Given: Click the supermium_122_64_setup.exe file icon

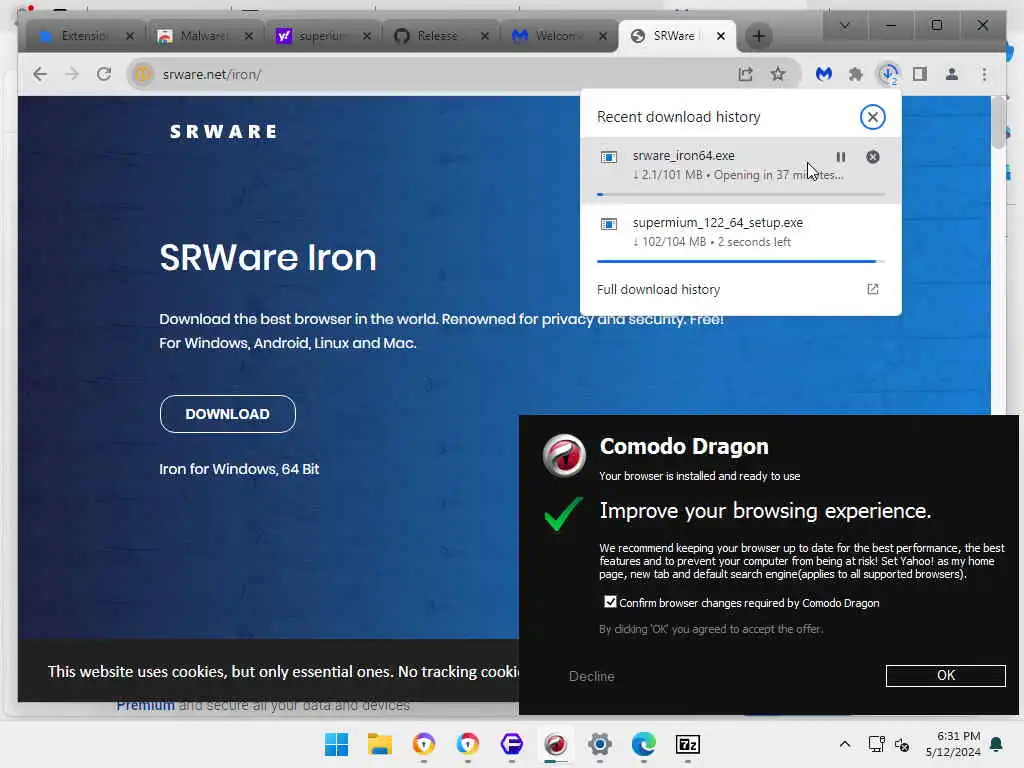Looking at the screenshot, I should [609, 224].
